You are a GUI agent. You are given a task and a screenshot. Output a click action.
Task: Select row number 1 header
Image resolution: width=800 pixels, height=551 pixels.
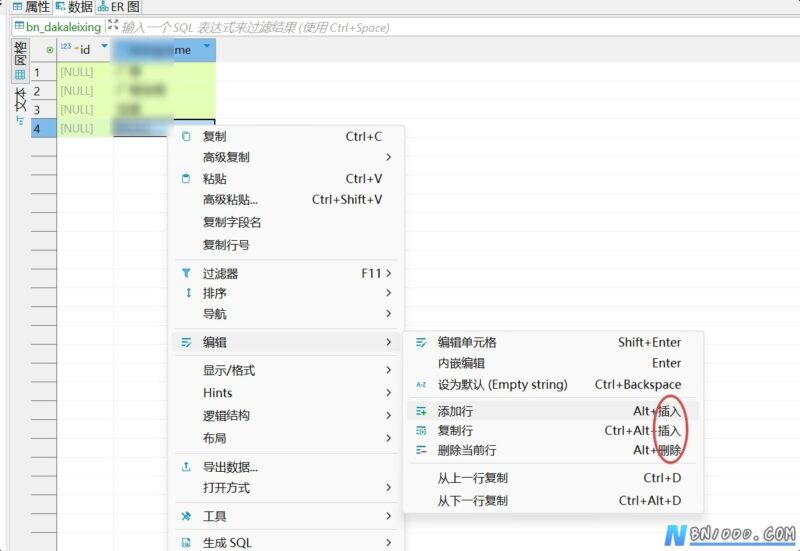coord(43,72)
